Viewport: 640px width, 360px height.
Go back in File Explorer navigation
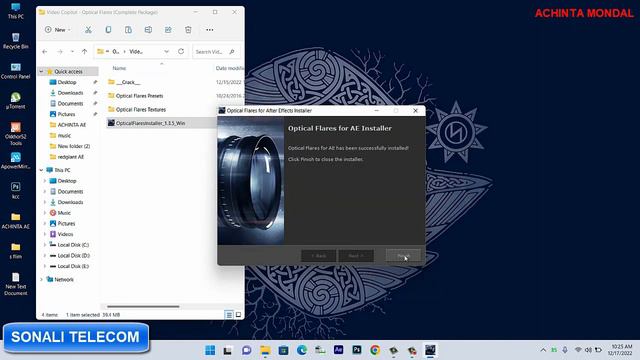pos(44,52)
